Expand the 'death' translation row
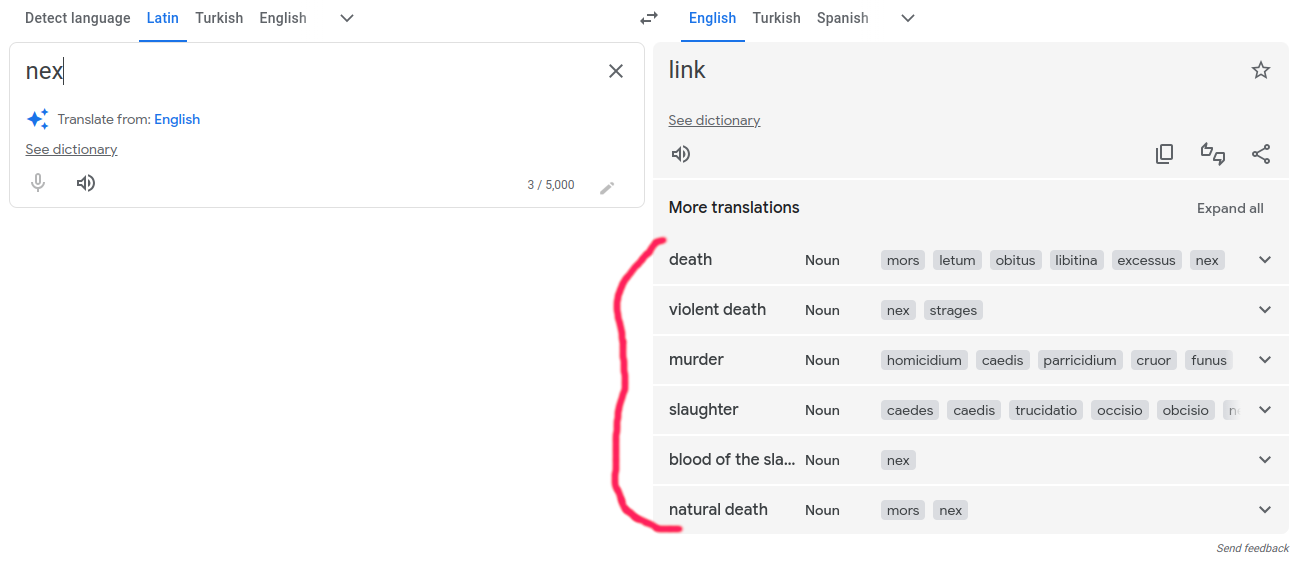Viewport: 1304px width, 564px height. pos(1265,260)
